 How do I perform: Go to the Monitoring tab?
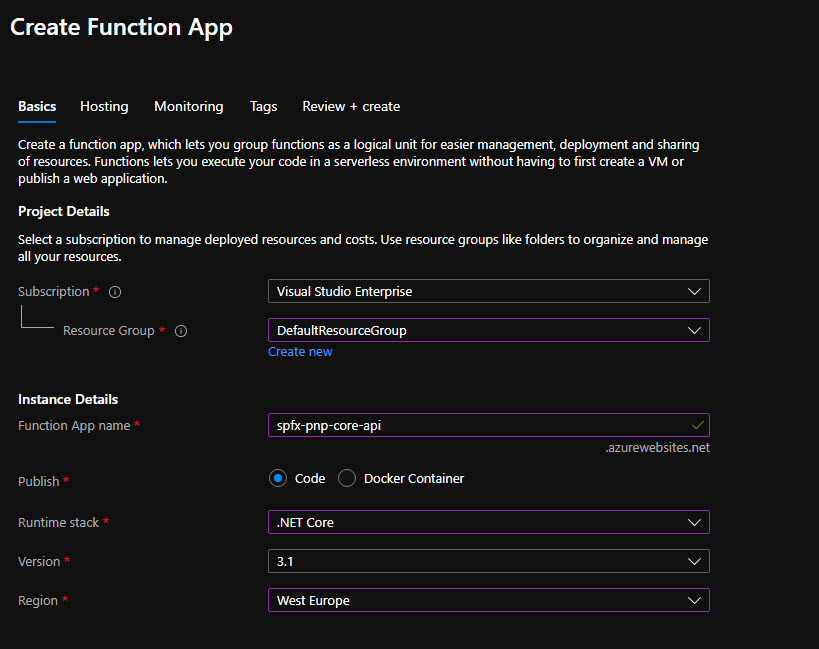(x=188, y=106)
